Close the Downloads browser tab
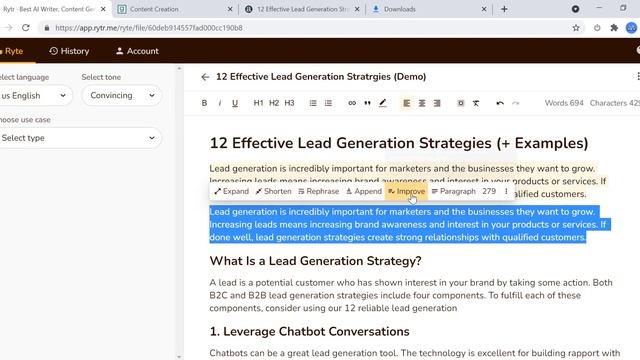 point(484,9)
